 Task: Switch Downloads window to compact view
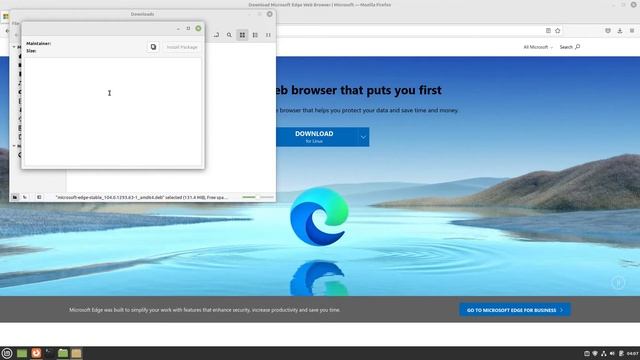(268, 35)
